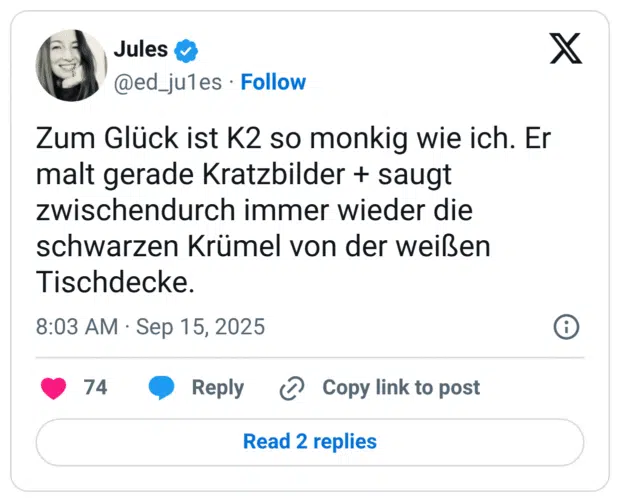The height and width of the screenshot is (502, 620).
Task: Click the Sep 15, 2025 date
Action: pyautogui.click(x=200, y=328)
